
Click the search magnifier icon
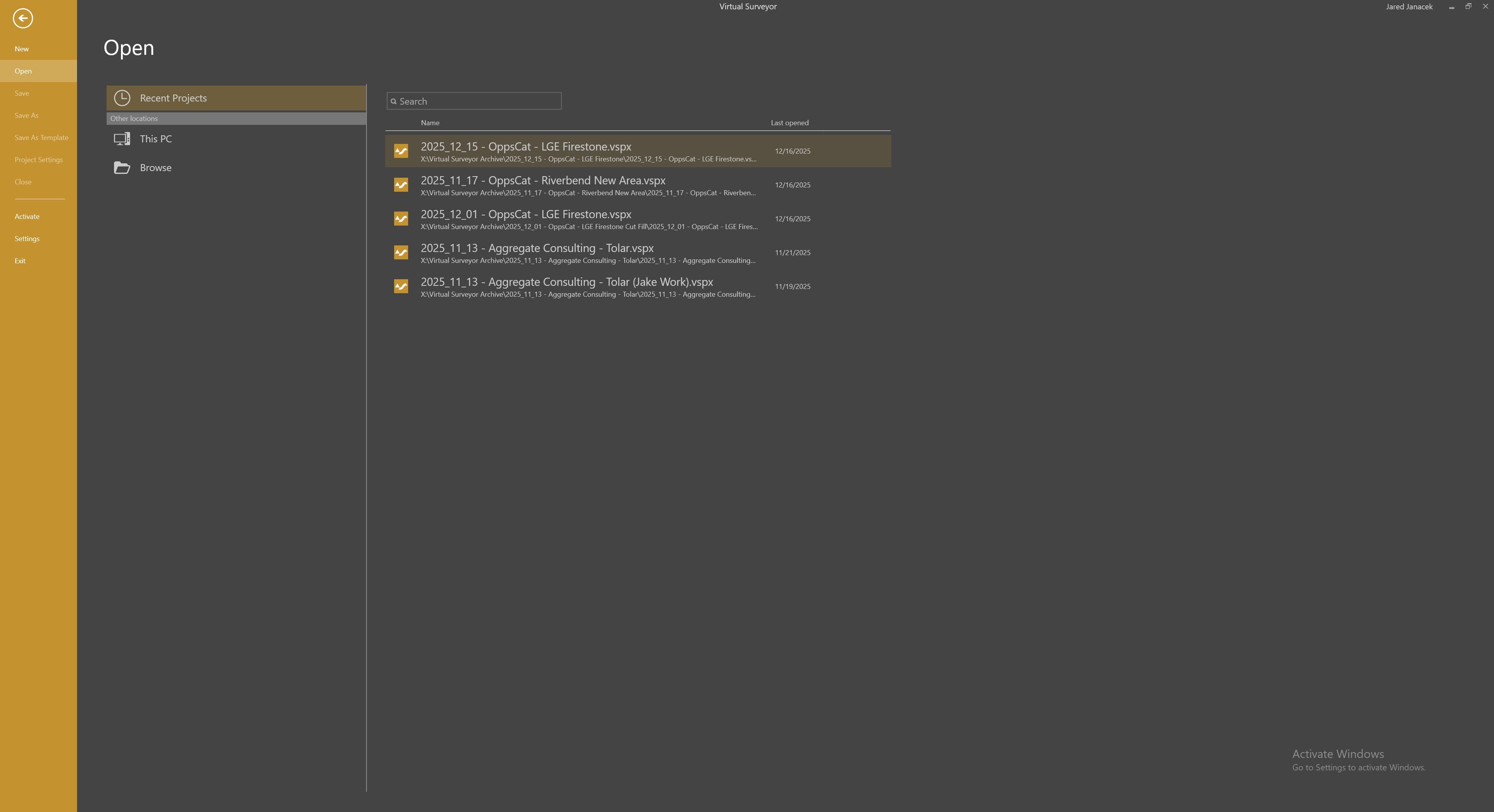click(x=394, y=101)
